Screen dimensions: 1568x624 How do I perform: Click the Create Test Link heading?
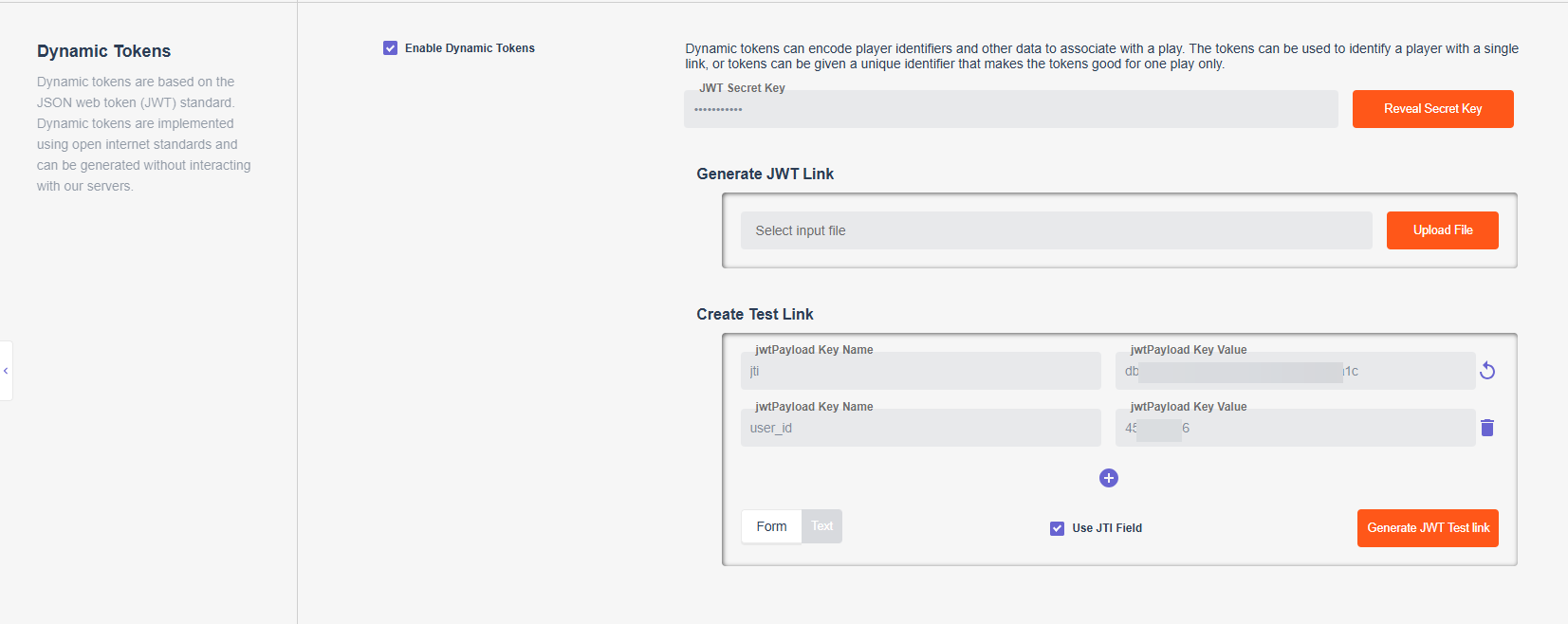coord(755,314)
